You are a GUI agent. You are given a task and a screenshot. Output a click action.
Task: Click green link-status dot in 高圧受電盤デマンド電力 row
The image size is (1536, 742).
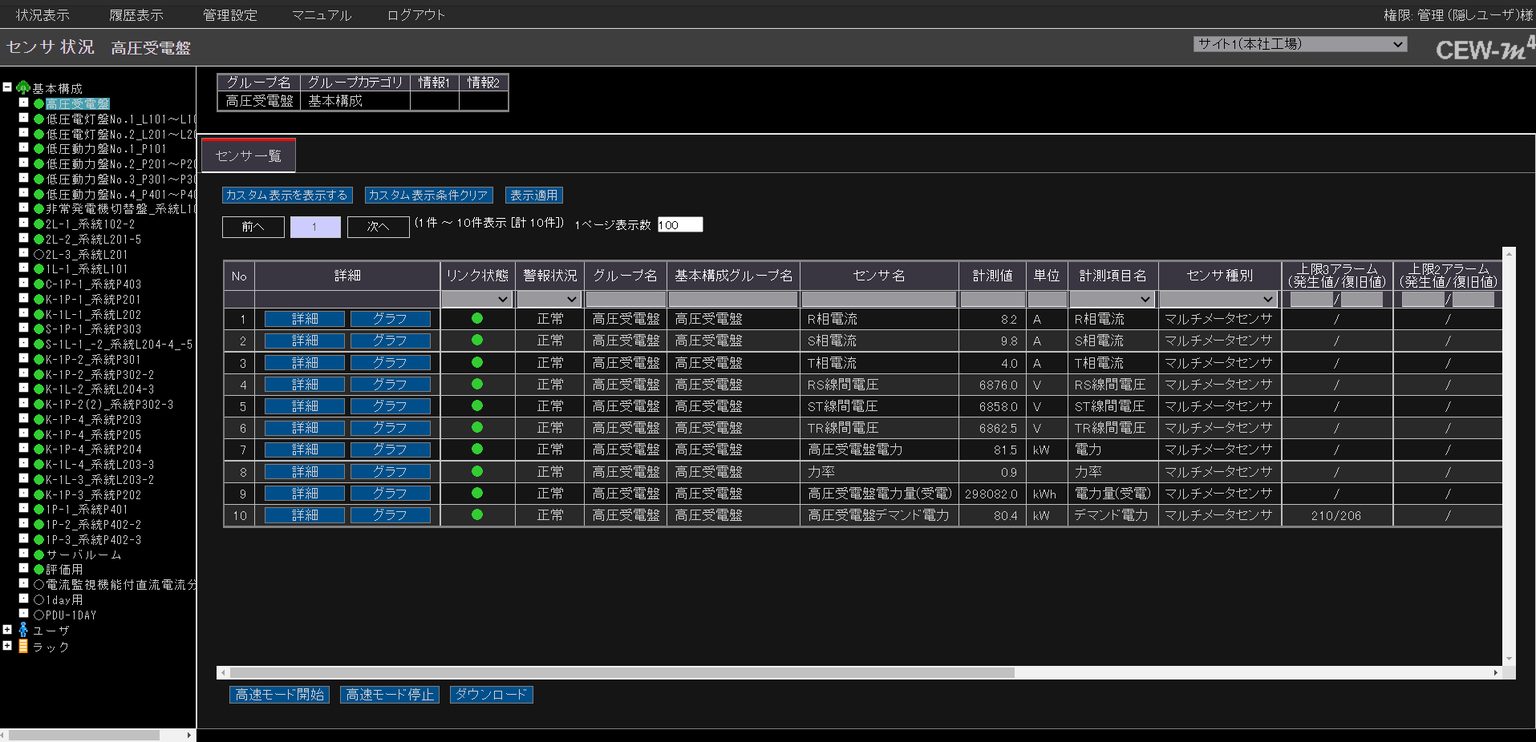[x=477, y=515]
